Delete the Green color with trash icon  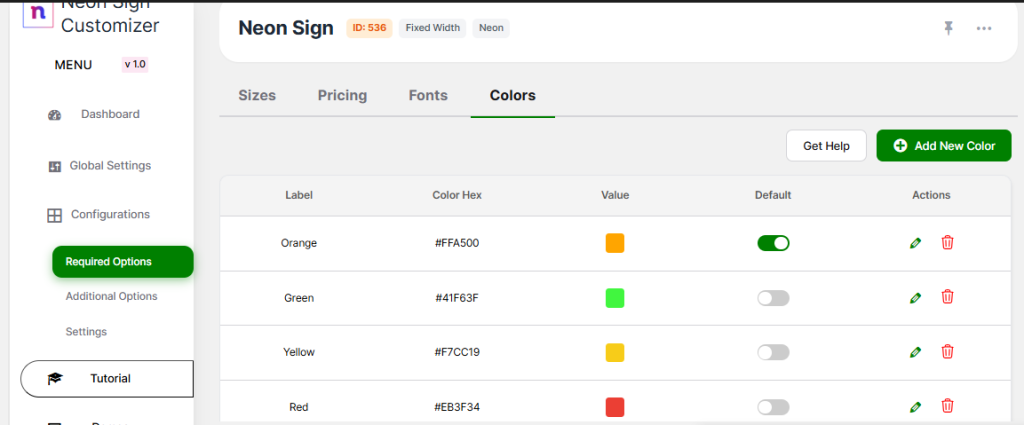(947, 297)
